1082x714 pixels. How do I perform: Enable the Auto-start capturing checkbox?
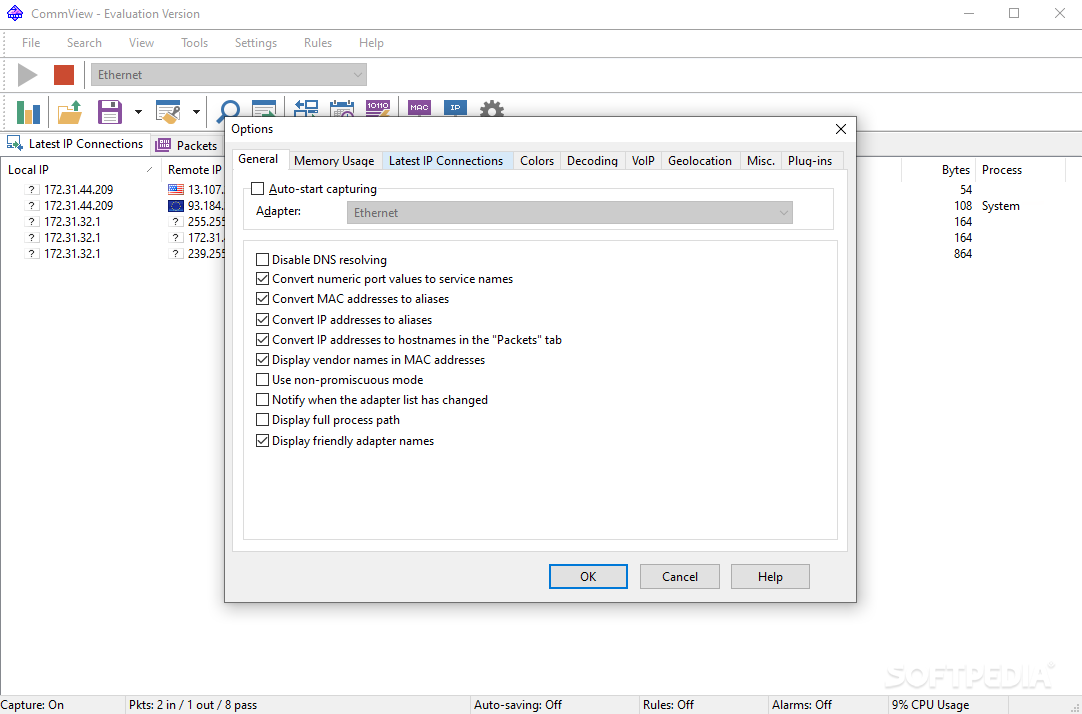(257, 188)
